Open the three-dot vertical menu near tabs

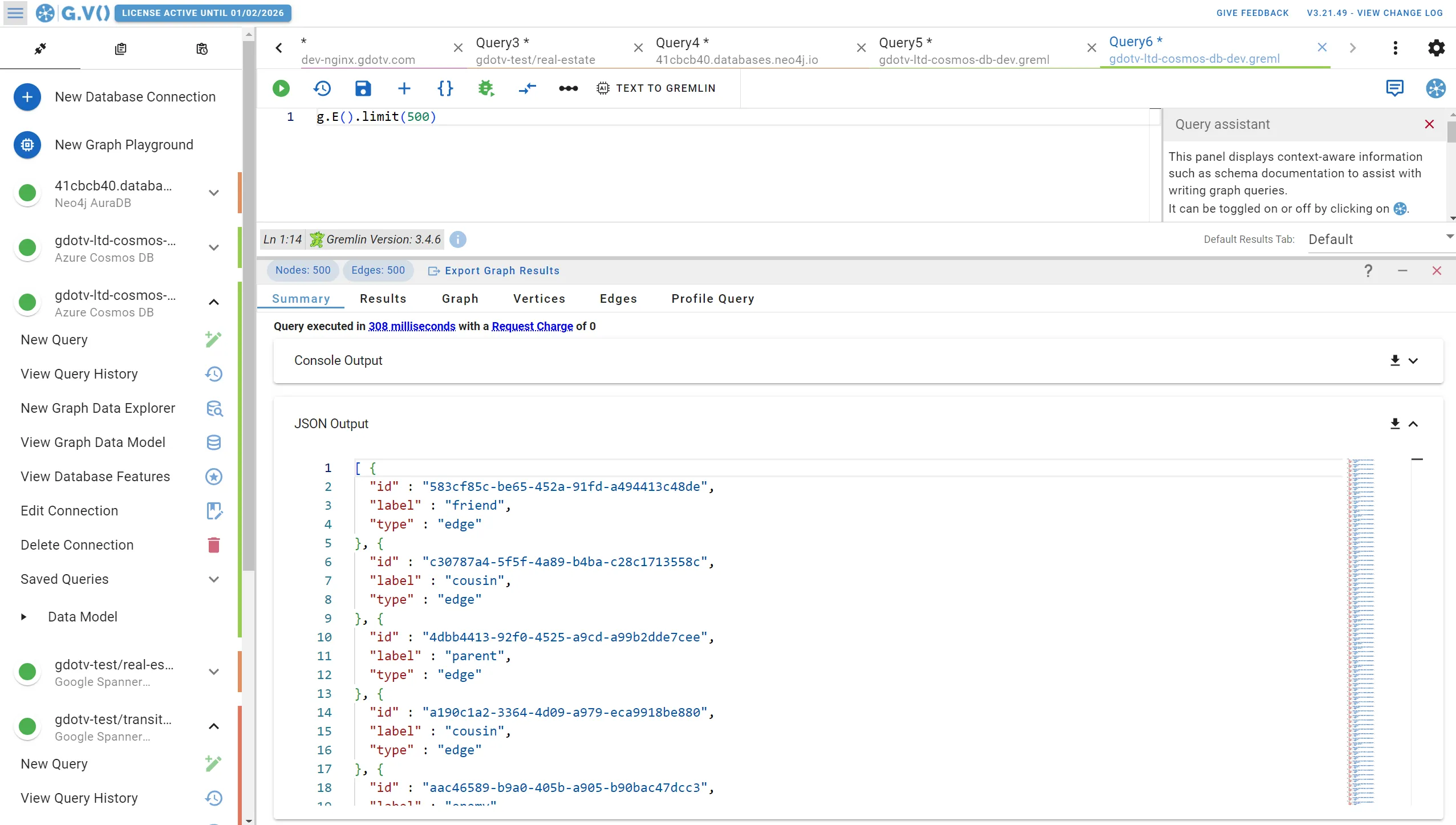[1396, 48]
